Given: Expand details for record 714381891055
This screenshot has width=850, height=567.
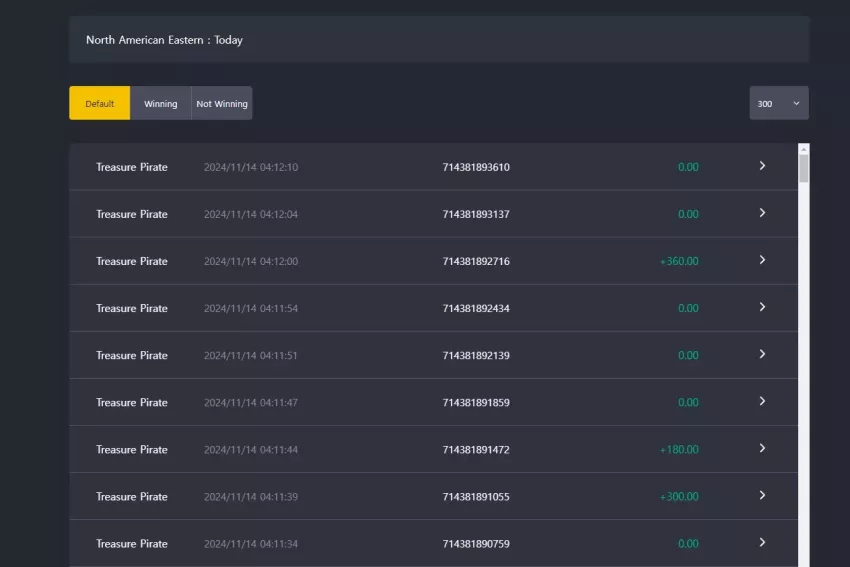Looking at the screenshot, I should click(762, 496).
